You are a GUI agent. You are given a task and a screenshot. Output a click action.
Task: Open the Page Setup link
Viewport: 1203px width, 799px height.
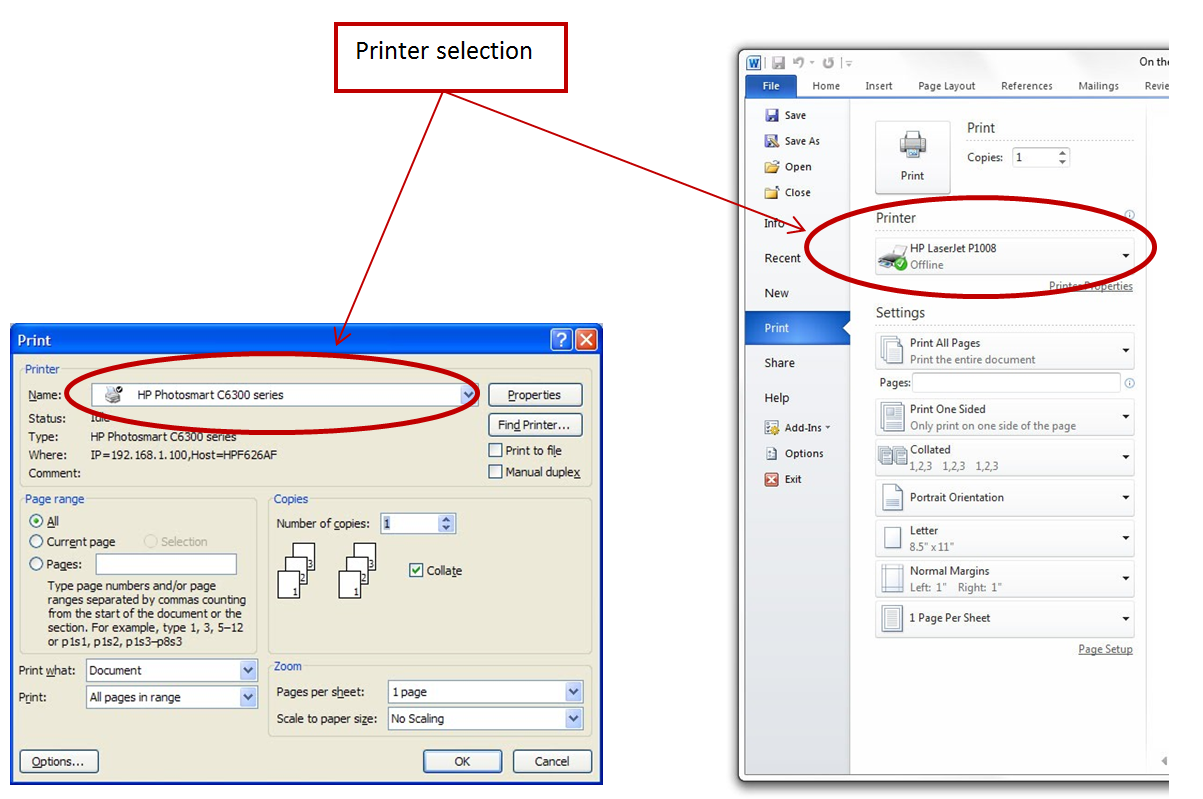click(1105, 649)
